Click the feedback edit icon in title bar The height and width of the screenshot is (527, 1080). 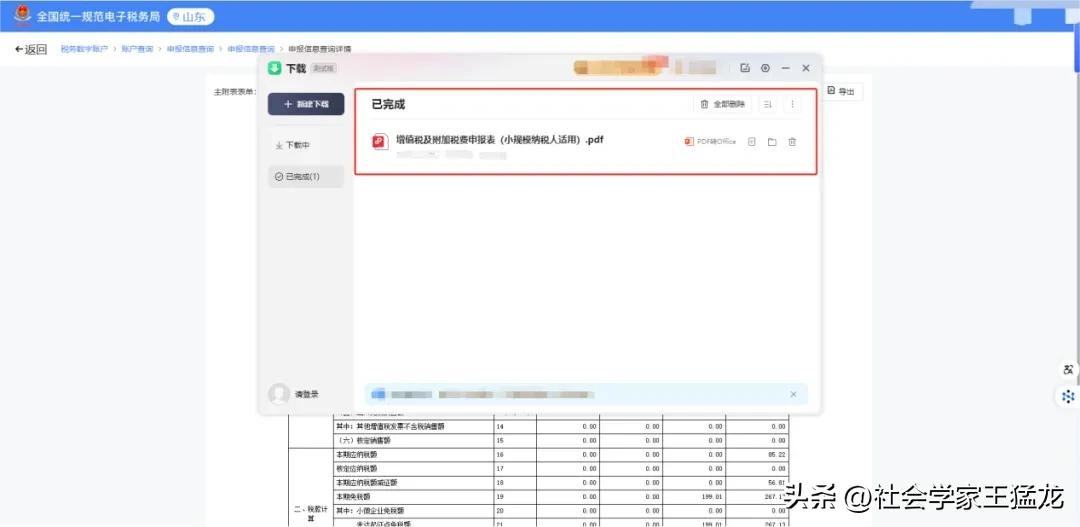point(745,68)
